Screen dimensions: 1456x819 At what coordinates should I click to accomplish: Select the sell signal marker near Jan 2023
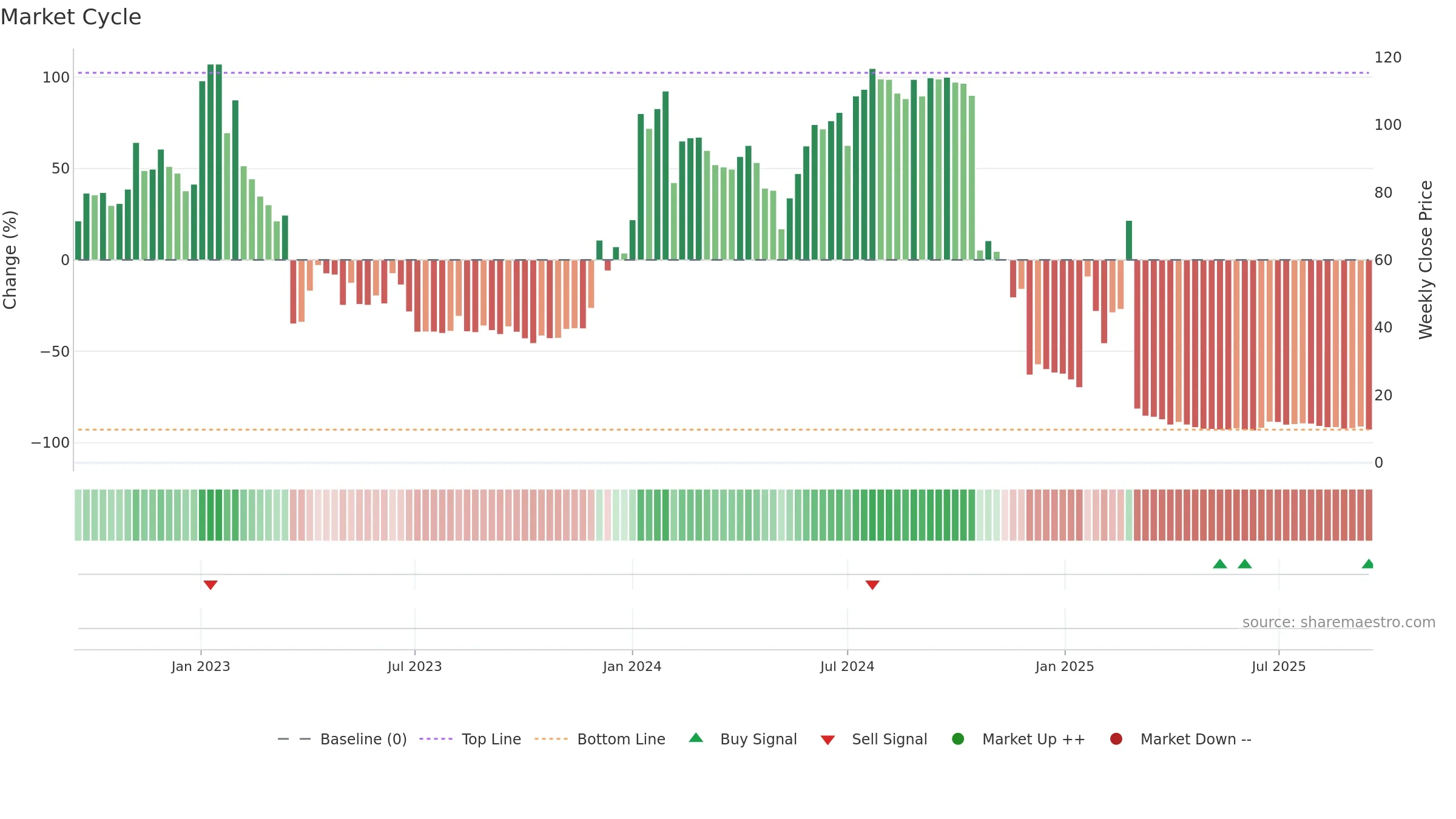tap(211, 585)
